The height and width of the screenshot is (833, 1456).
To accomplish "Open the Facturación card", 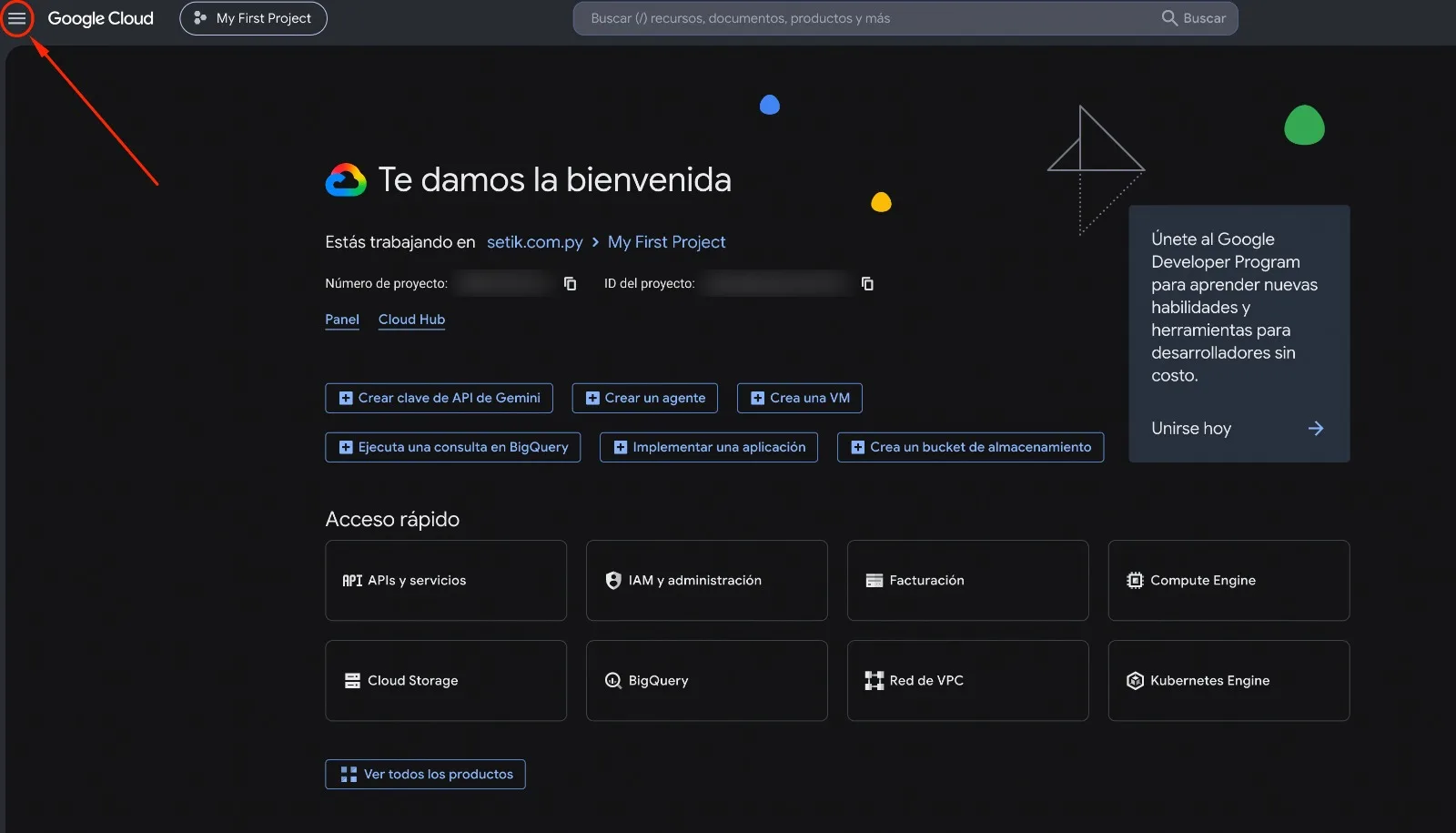I will [967, 581].
